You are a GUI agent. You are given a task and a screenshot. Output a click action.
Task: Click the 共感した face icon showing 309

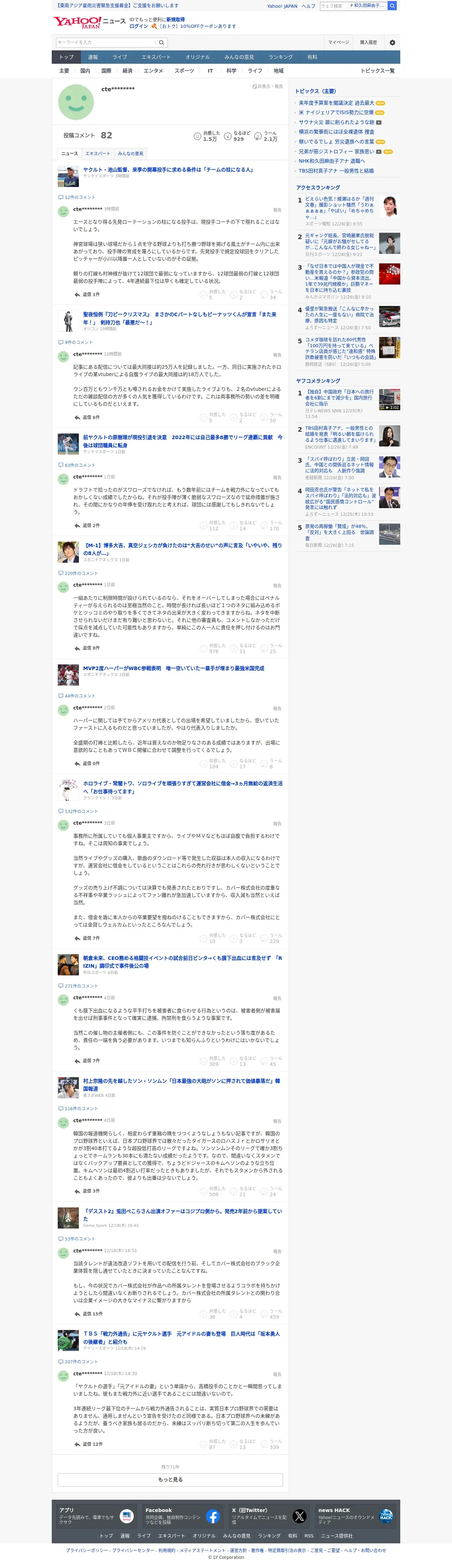click(204, 1061)
